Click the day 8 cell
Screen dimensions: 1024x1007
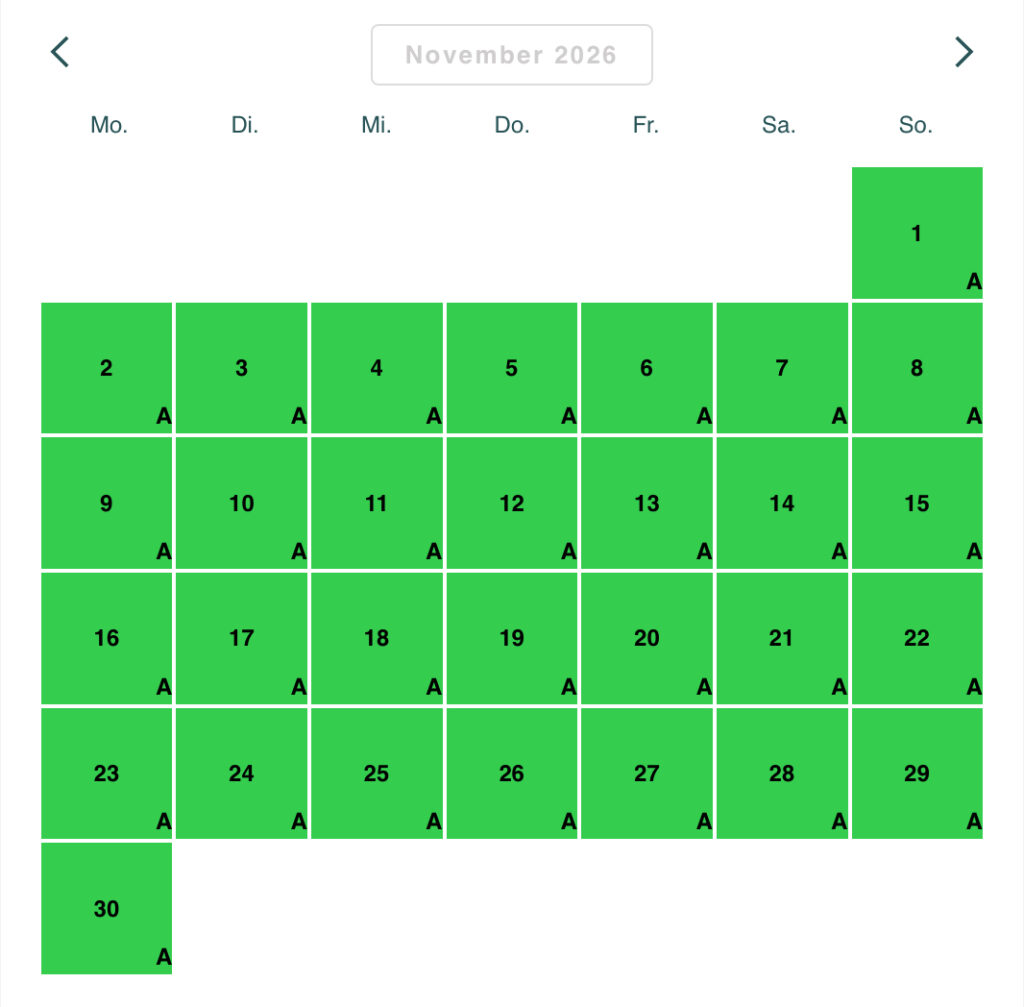pos(916,368)
